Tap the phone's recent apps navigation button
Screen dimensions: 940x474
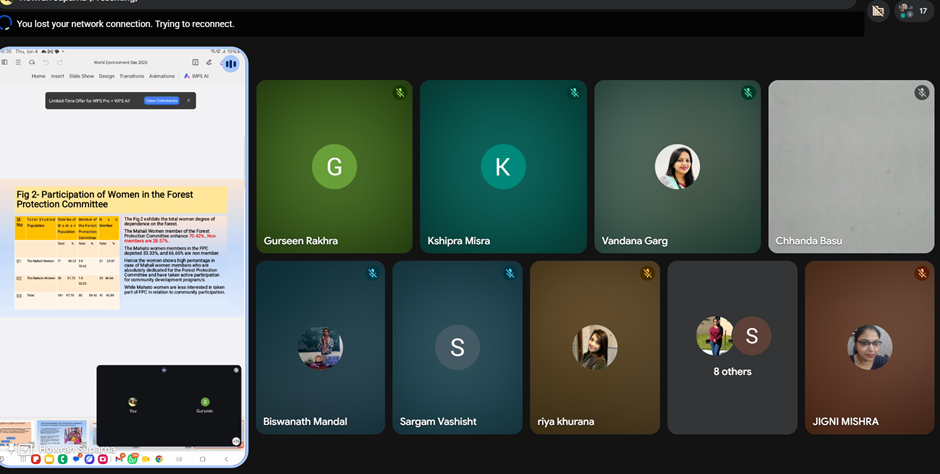click(179, 459)
